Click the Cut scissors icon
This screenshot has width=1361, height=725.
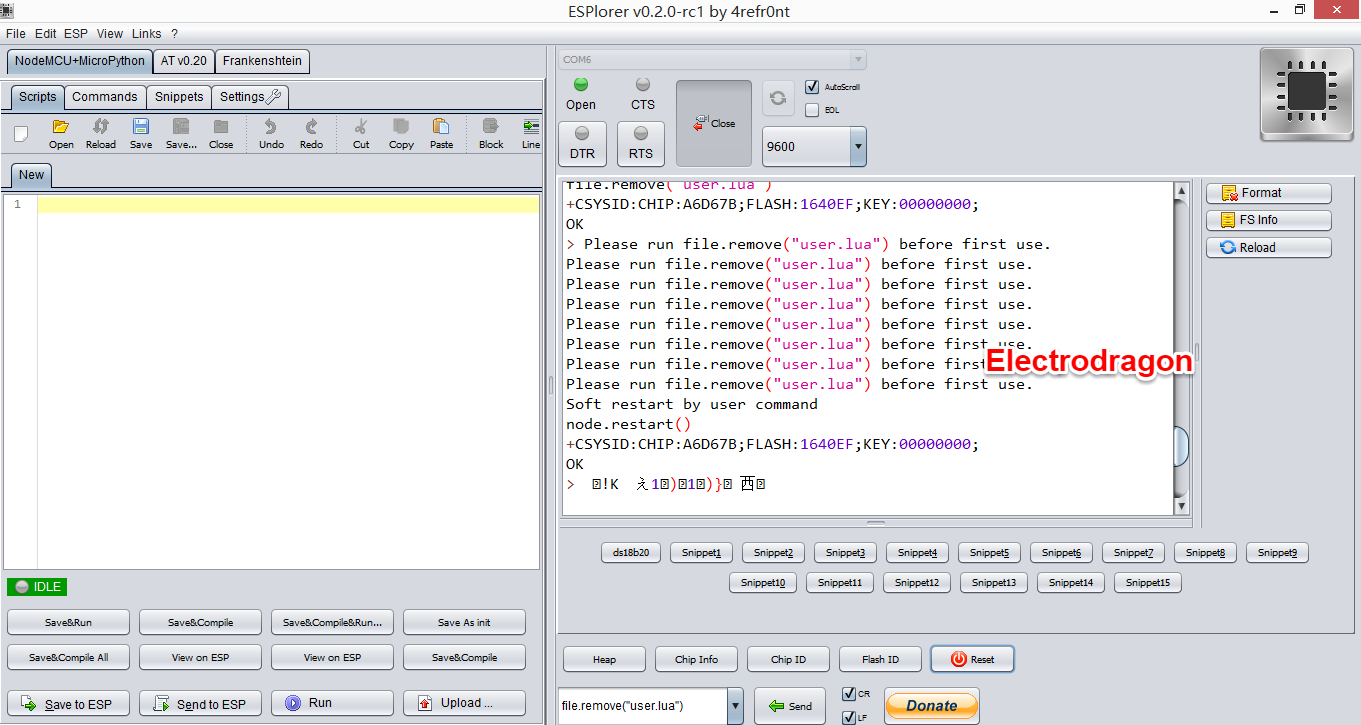[361, 128]
